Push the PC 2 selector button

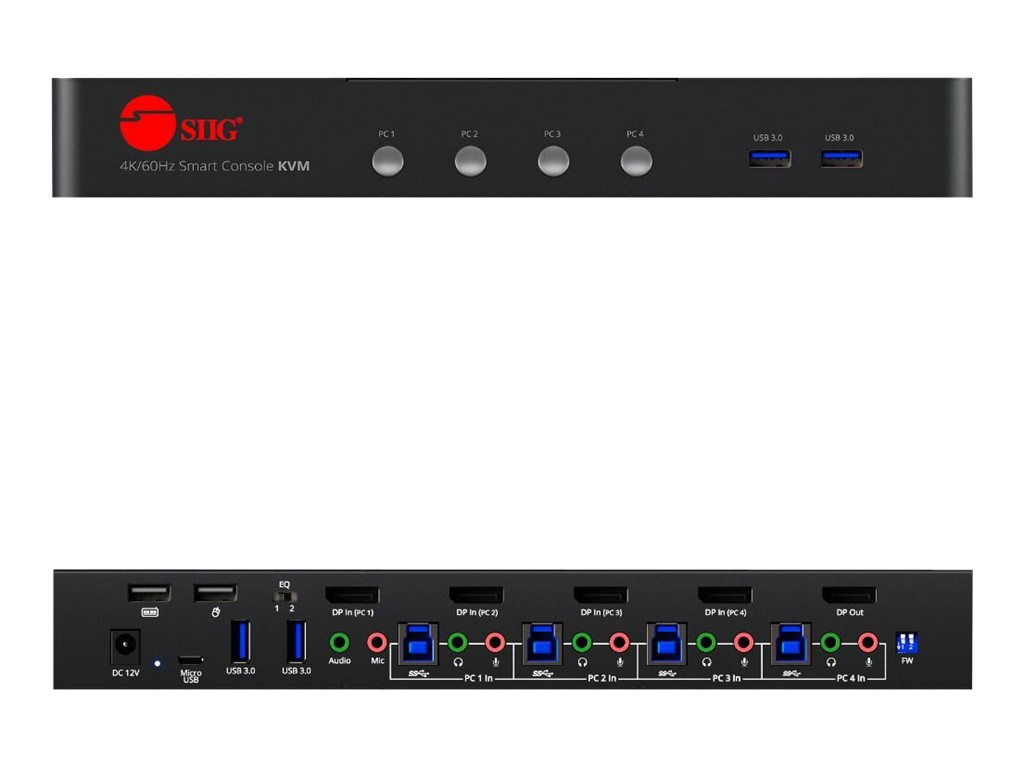point(470,161)
